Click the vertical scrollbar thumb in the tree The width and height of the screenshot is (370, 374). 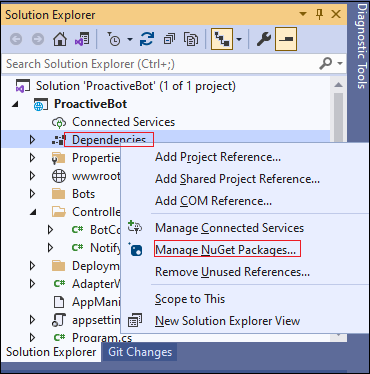(x=338, y=115)
